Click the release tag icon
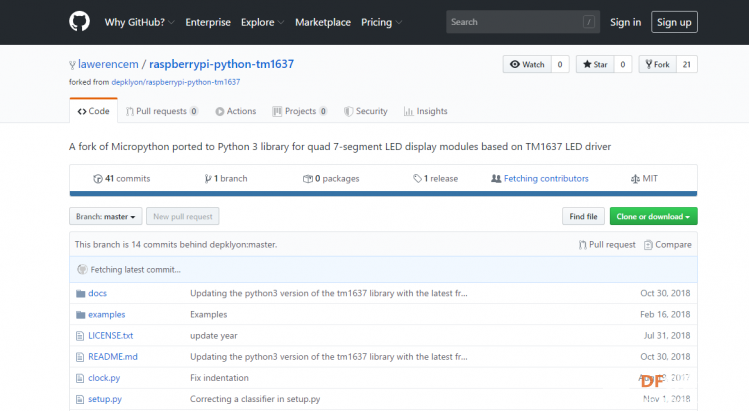This screenshot has width=749, height=411. pos(417,179)
